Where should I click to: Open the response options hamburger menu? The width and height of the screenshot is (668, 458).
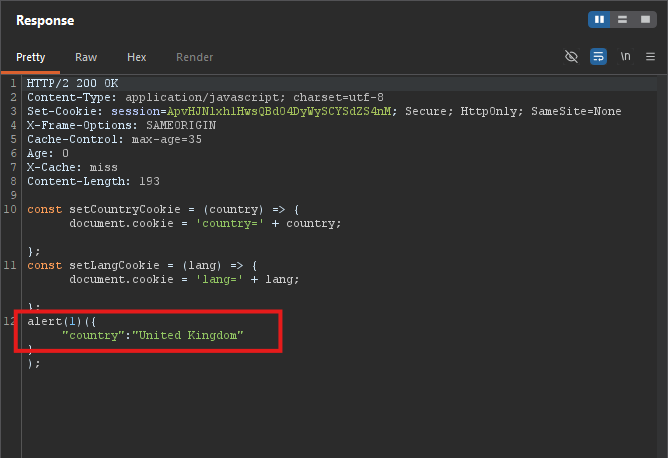pos(650,56)
